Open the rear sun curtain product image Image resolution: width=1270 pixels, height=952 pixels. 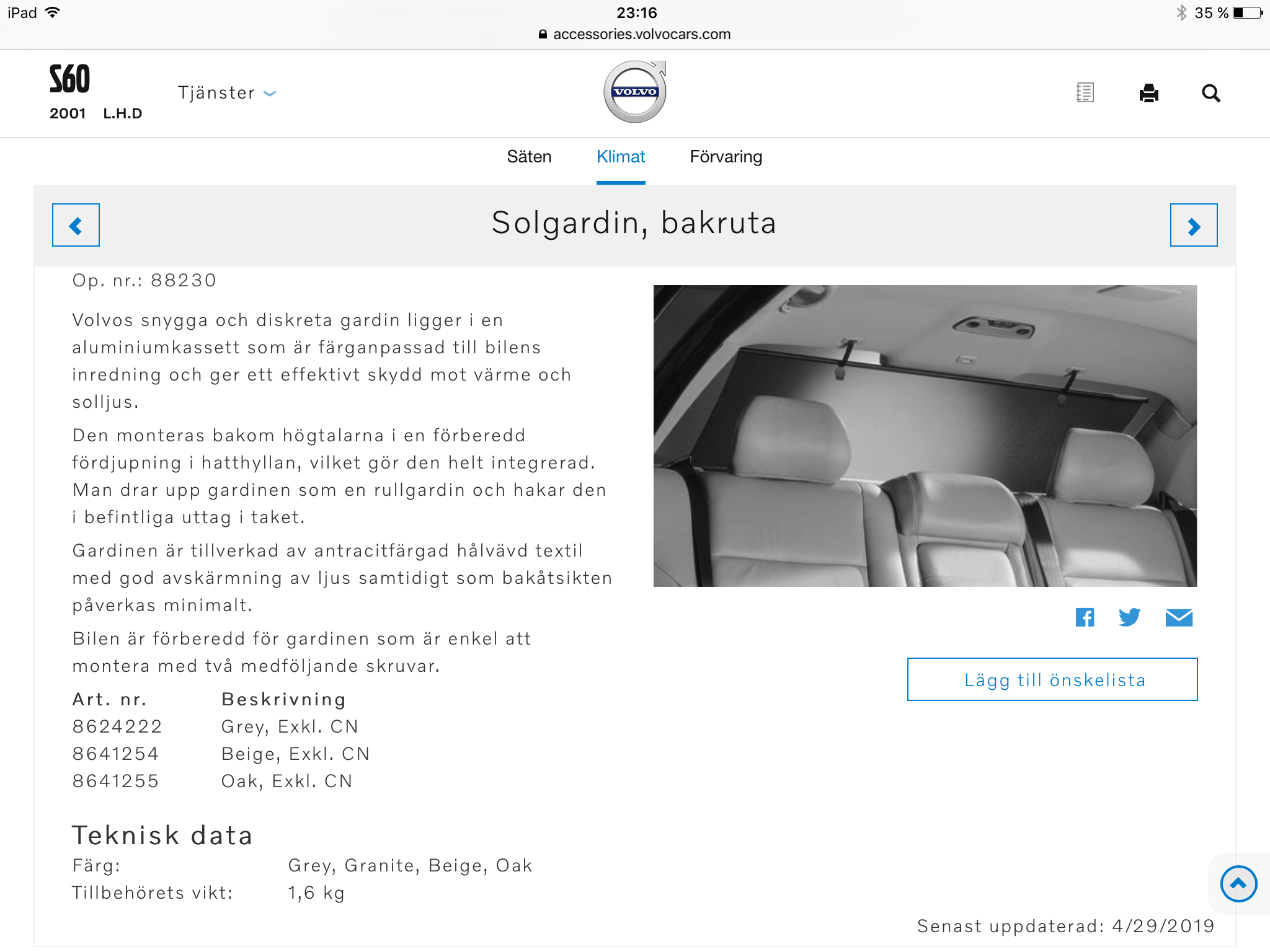click(925, 436)
